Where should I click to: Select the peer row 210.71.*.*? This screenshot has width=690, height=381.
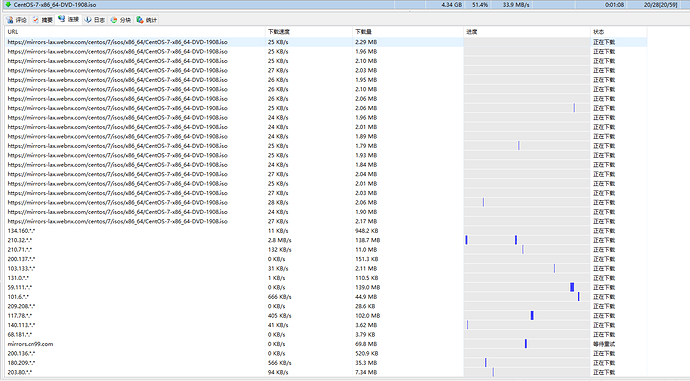pos(326,249)
